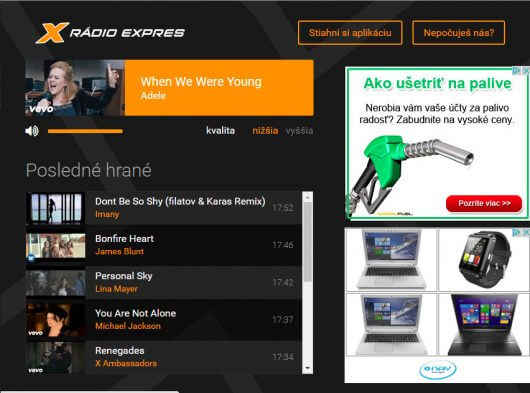Click Pozrite viac red button
Screen dimensions: 530x393
484,203
